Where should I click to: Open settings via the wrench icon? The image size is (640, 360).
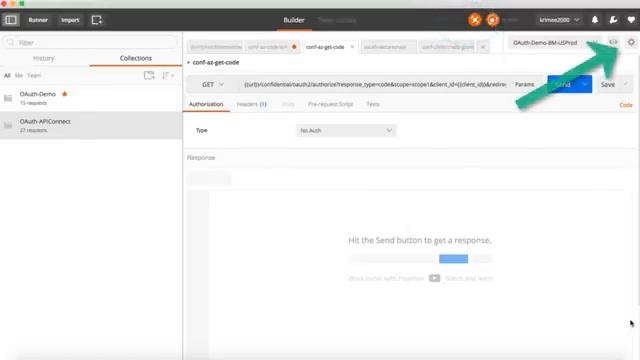click(x=613, y=20)
